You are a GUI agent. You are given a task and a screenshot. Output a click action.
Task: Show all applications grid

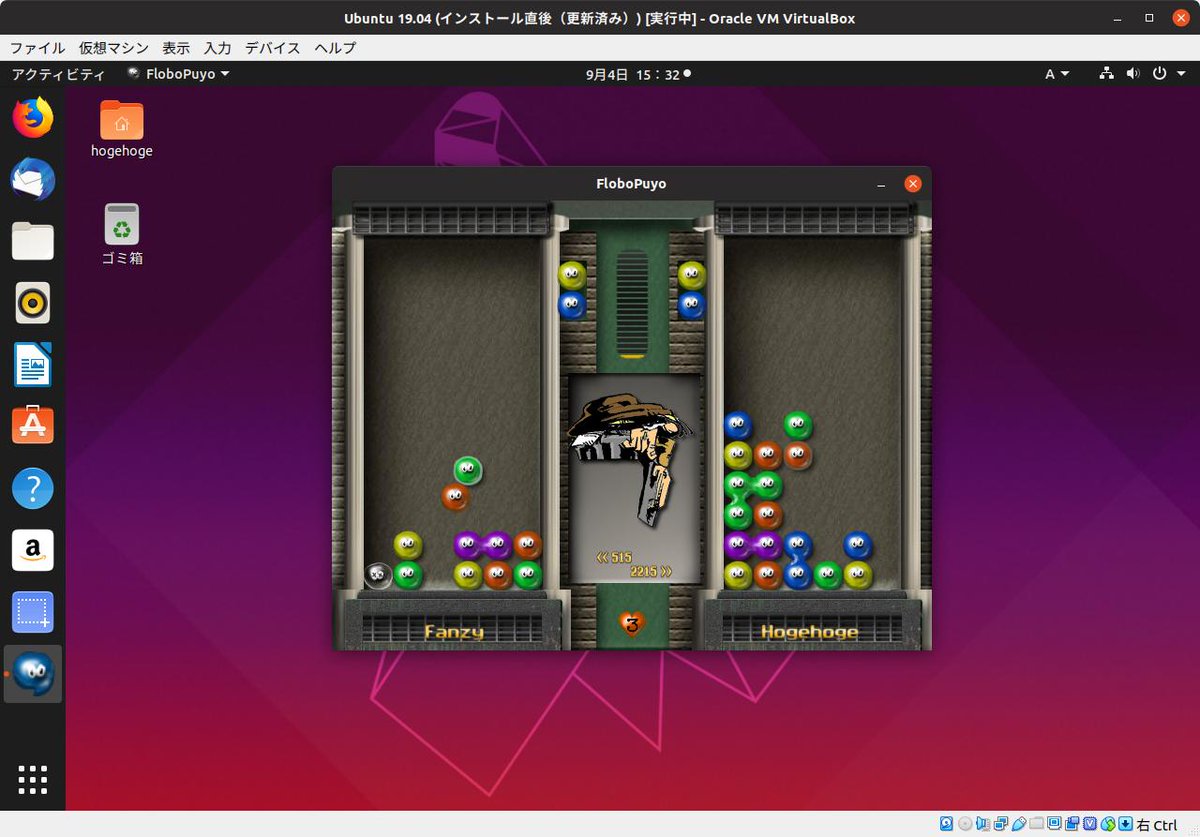click(33, 780)
